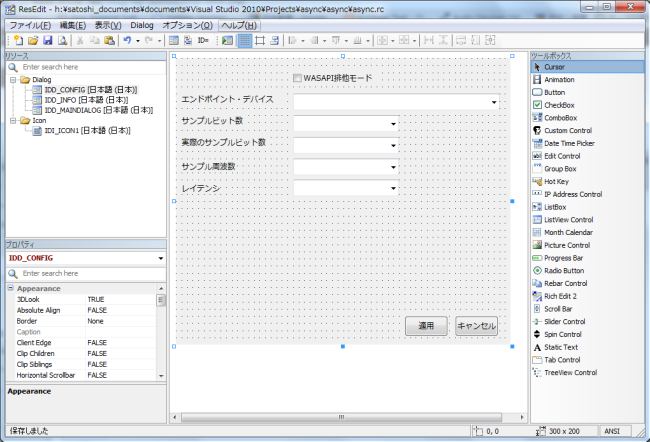The image size is (650, 442).
Task: Click the Open folder toolbar icon
Action: pos(33,40)
